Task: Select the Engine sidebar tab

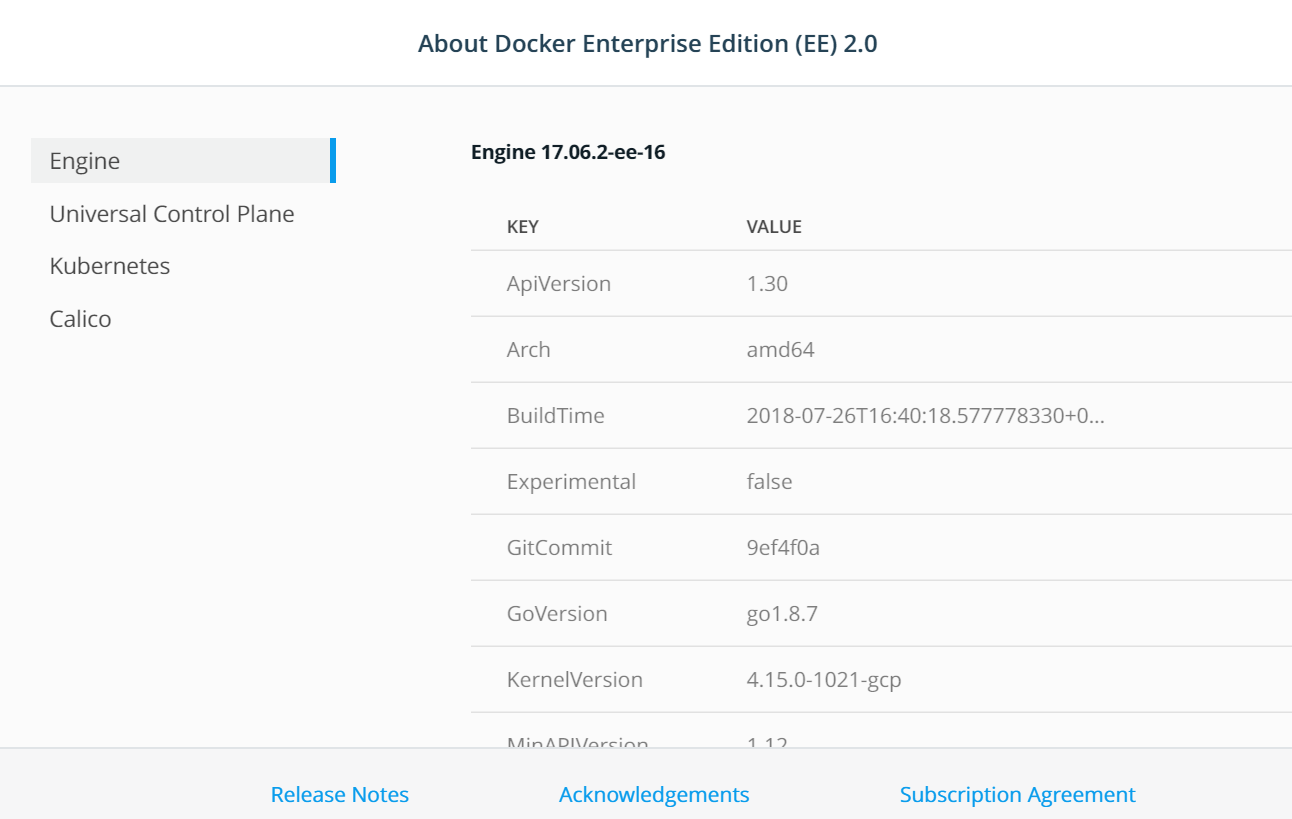Action: [x=85, y=161]
